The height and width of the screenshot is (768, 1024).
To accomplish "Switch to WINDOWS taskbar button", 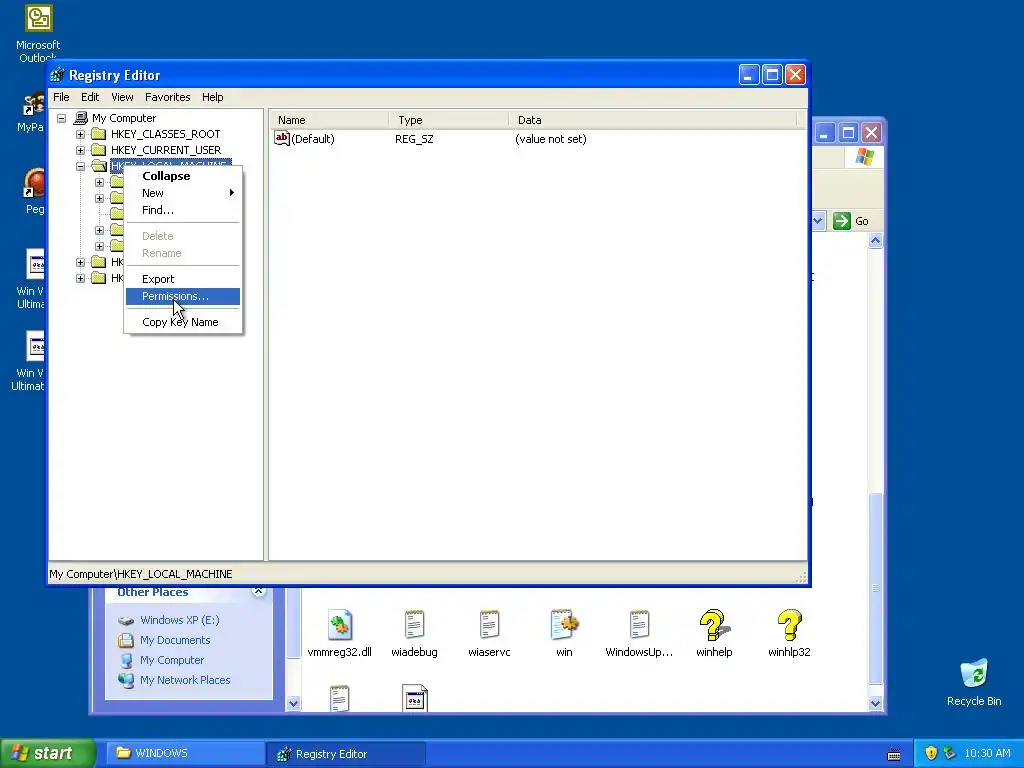I will pyautogui.click(x=185, y=754).
